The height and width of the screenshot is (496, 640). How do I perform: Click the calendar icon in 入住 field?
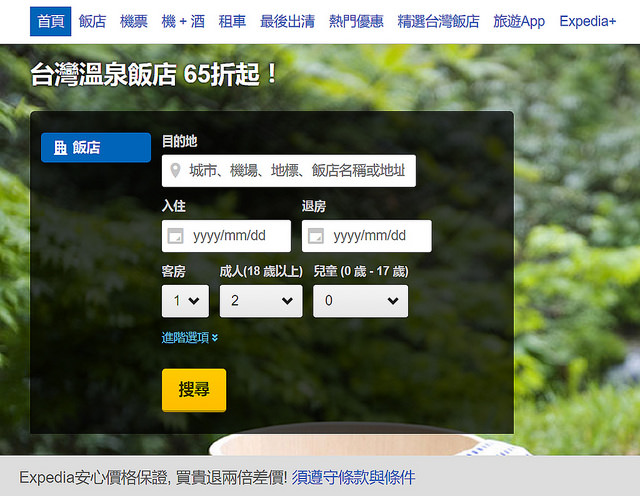coord(175,236)
